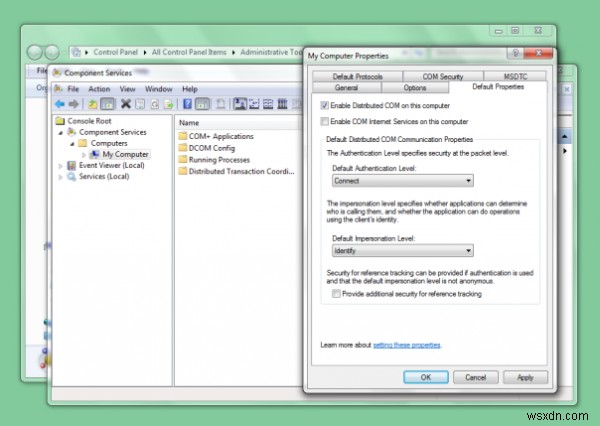Switch to the COM Security tab
This screenshot has width=600, height=426.
(443, 76)
